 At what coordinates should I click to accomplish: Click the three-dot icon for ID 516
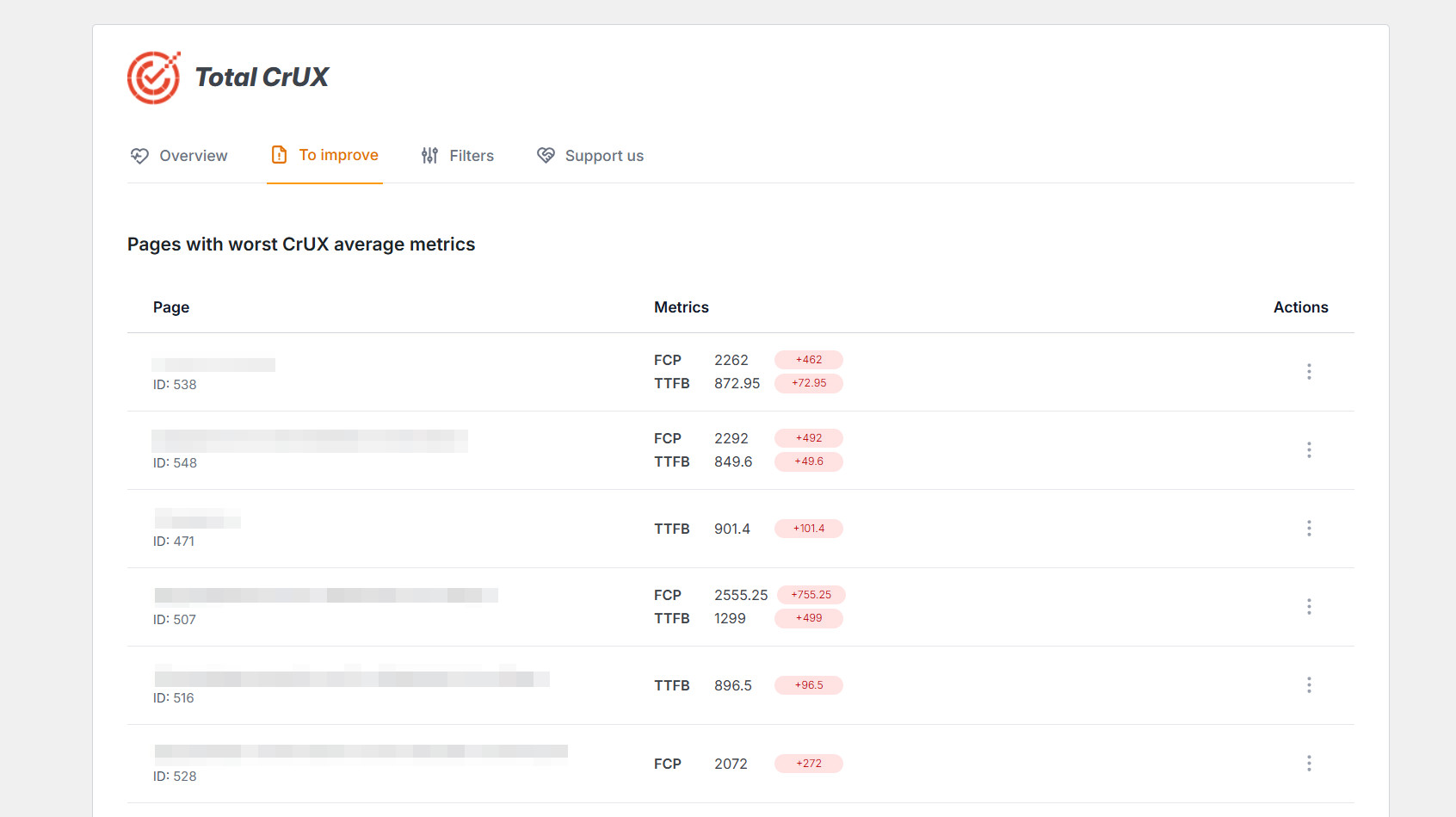click(1309, 685)
